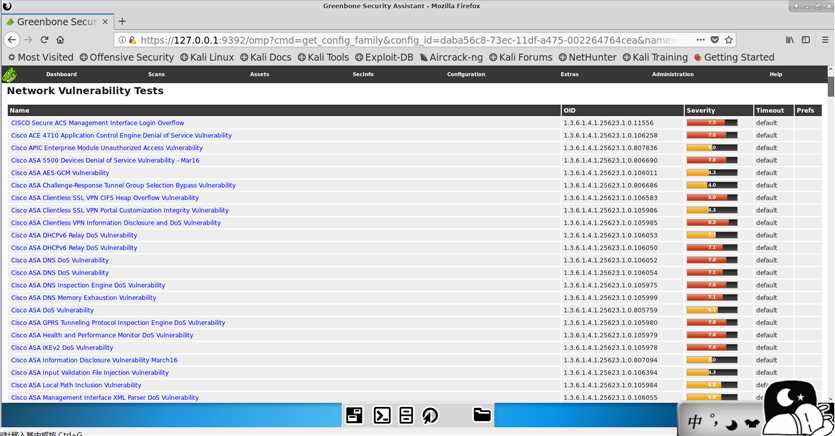Click severity bar for CISCO Secure ACS Login Overflow
Screen dimensions: 835x436
point(712,122)
